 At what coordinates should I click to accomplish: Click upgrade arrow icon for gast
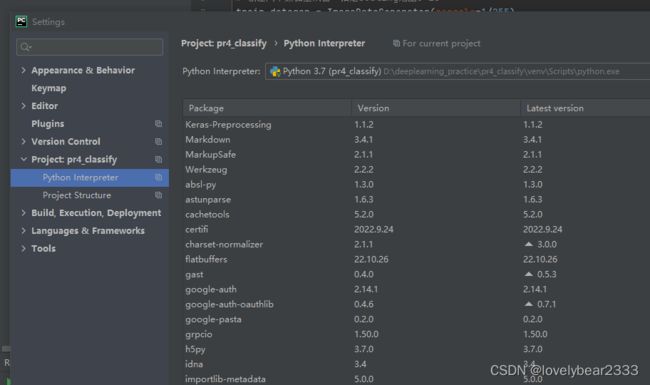(529, 274)
